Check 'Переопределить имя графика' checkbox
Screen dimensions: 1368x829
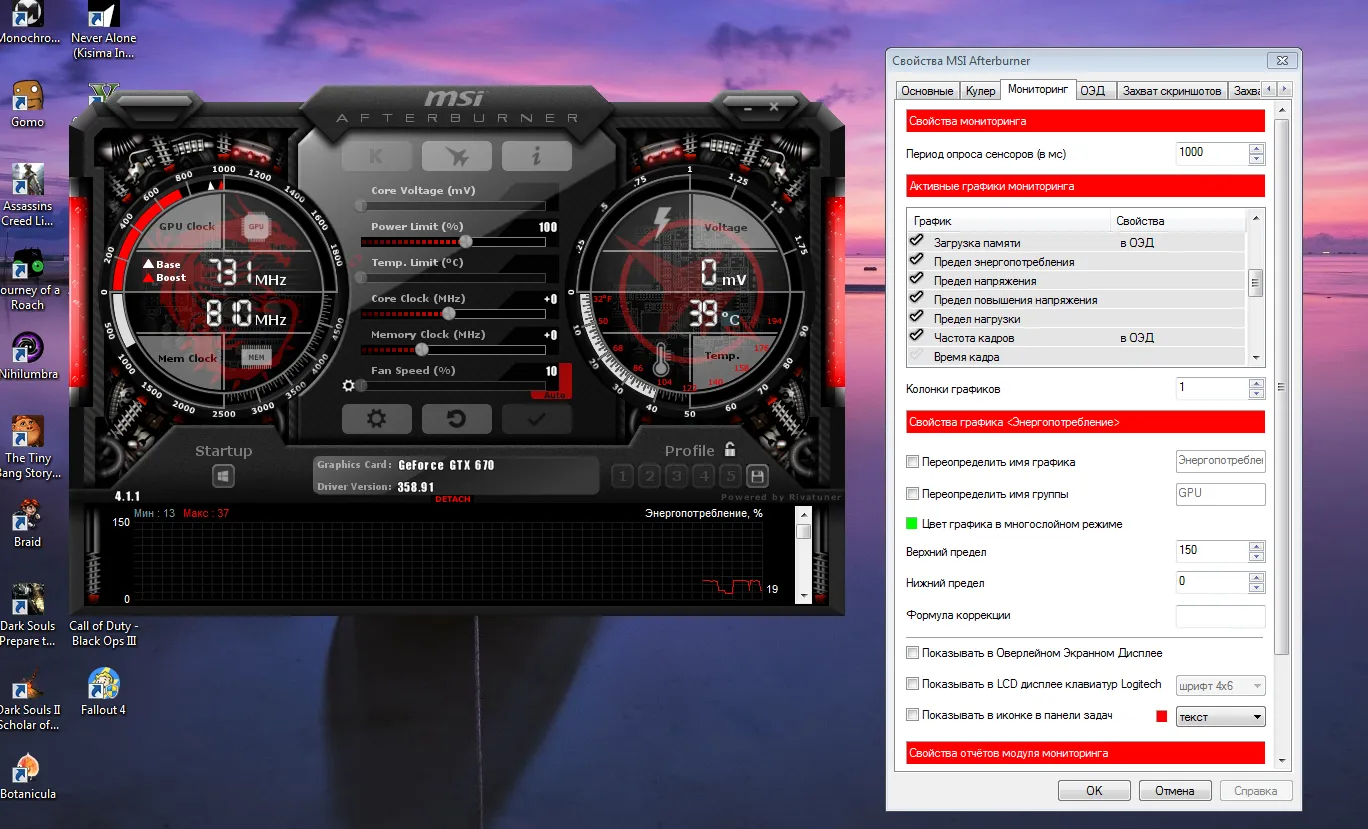pyautogui.click(x=912, y=462)
